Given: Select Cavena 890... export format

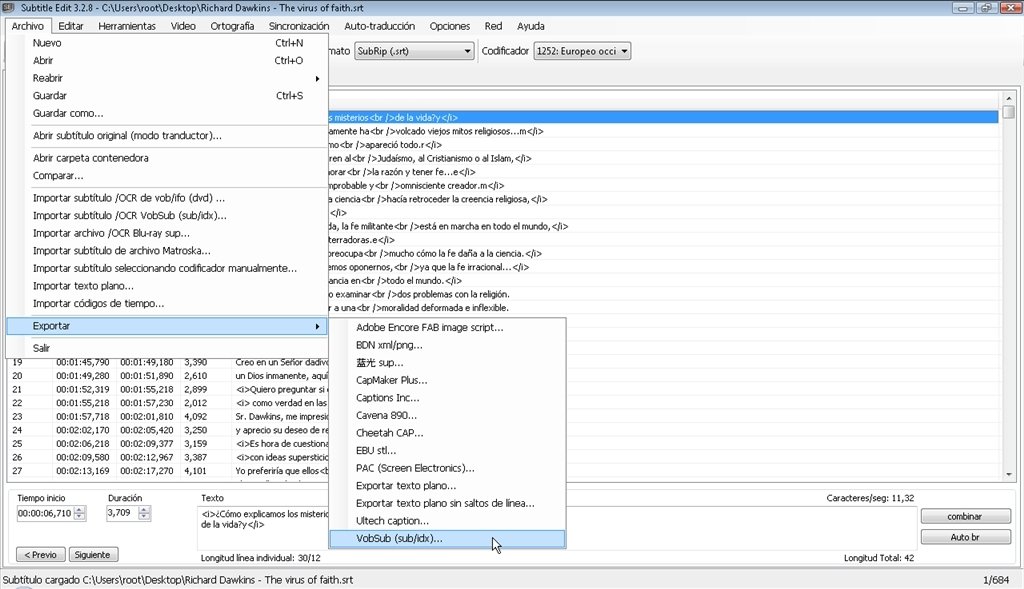Looking at the screenshot, I should pos(447,415).
